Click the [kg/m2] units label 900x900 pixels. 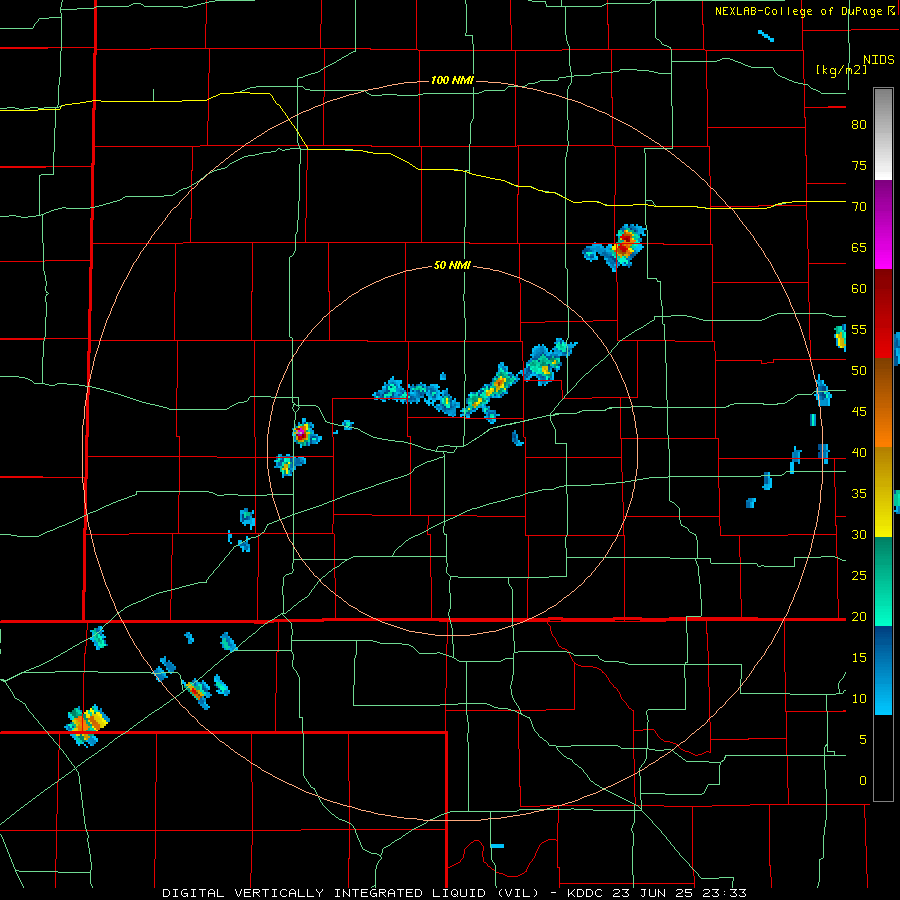841,70
